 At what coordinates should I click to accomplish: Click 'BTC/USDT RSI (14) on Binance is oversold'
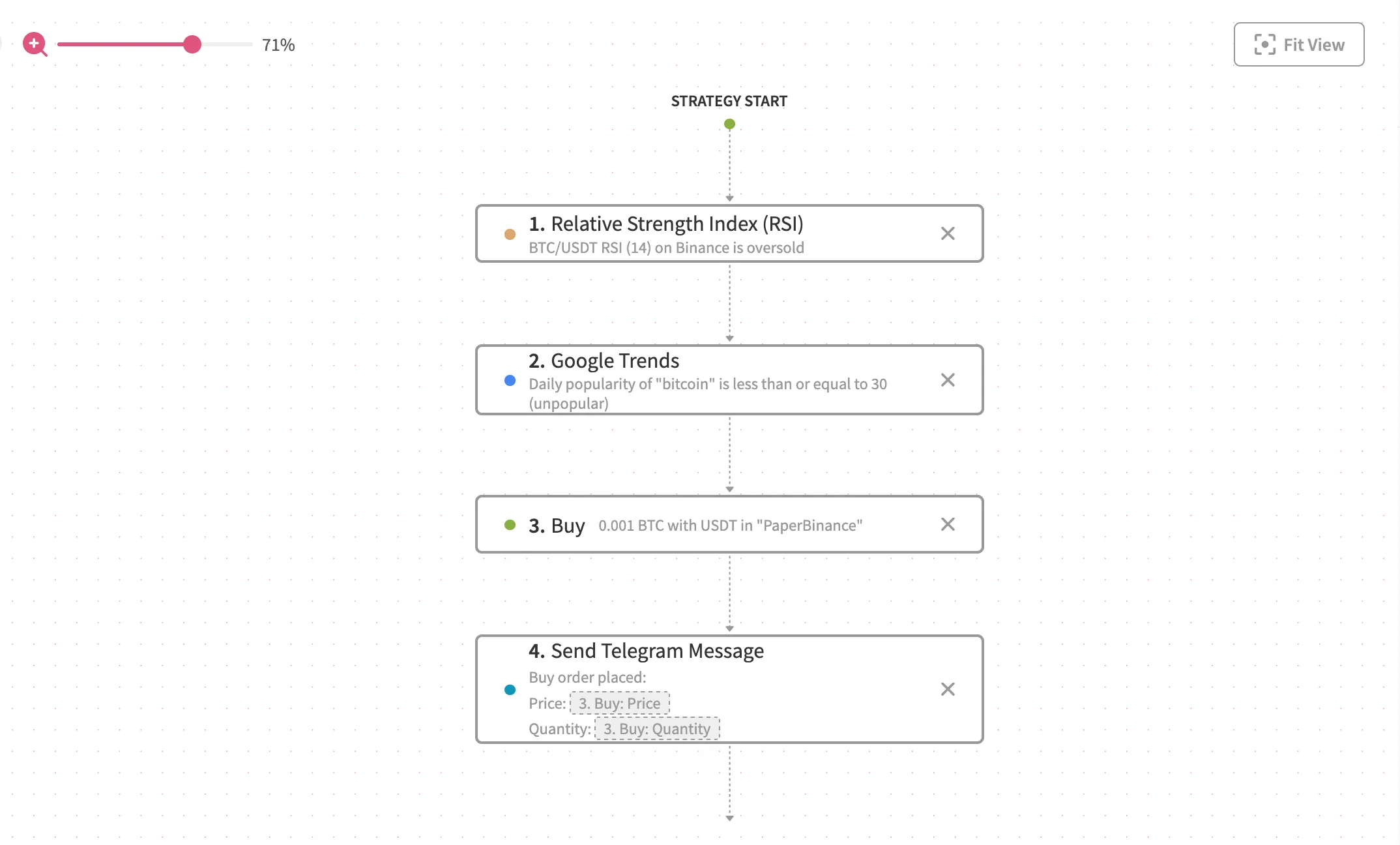(x=666, y=248)
